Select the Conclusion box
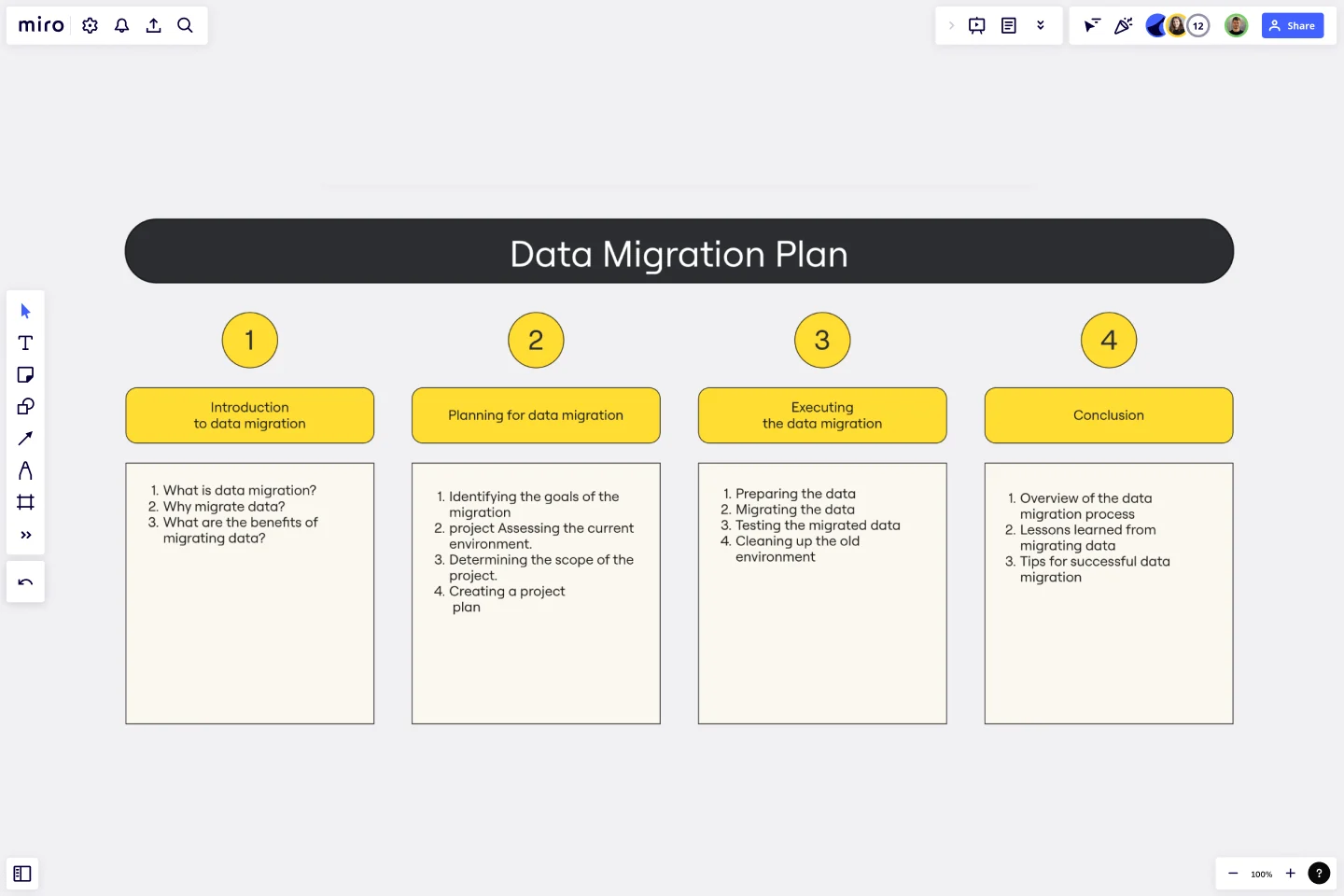 (x=1109, y=415)
